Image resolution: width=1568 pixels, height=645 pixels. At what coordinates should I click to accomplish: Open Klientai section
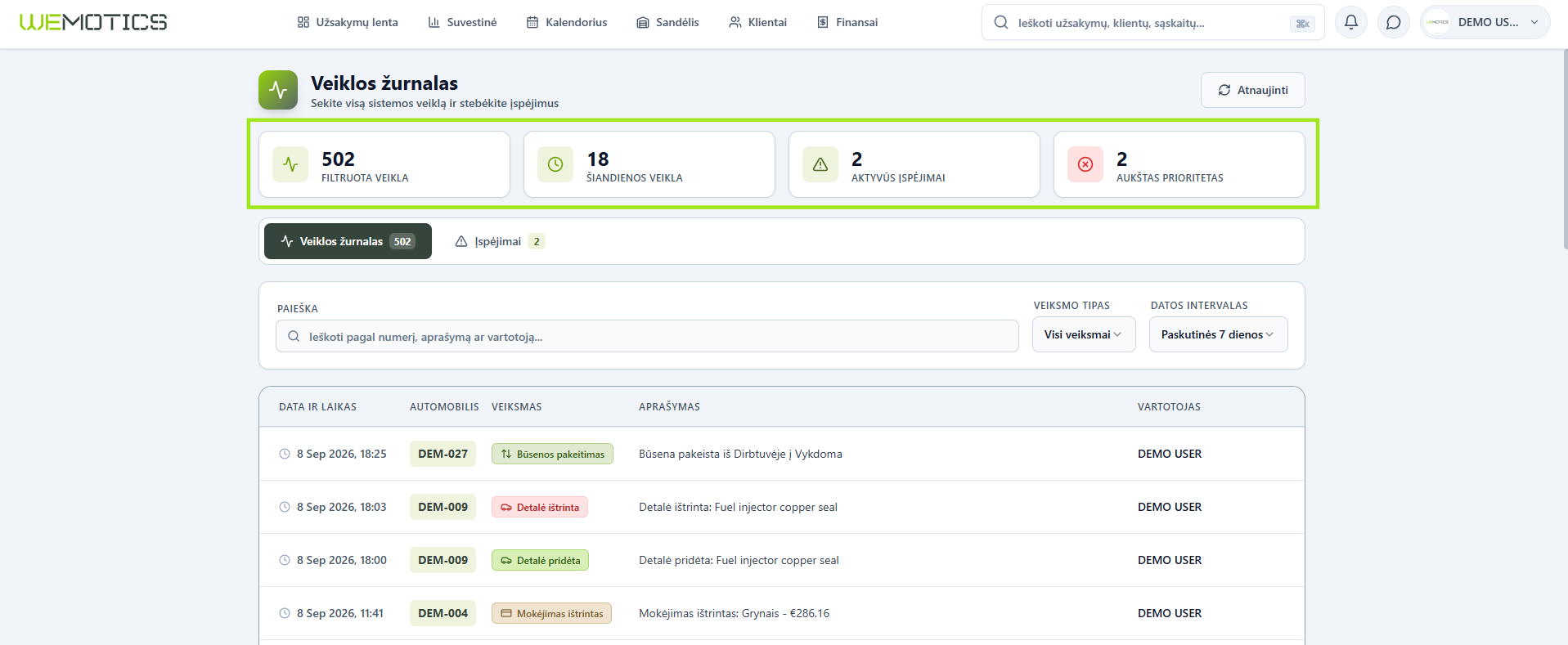(x=757, y=22)
